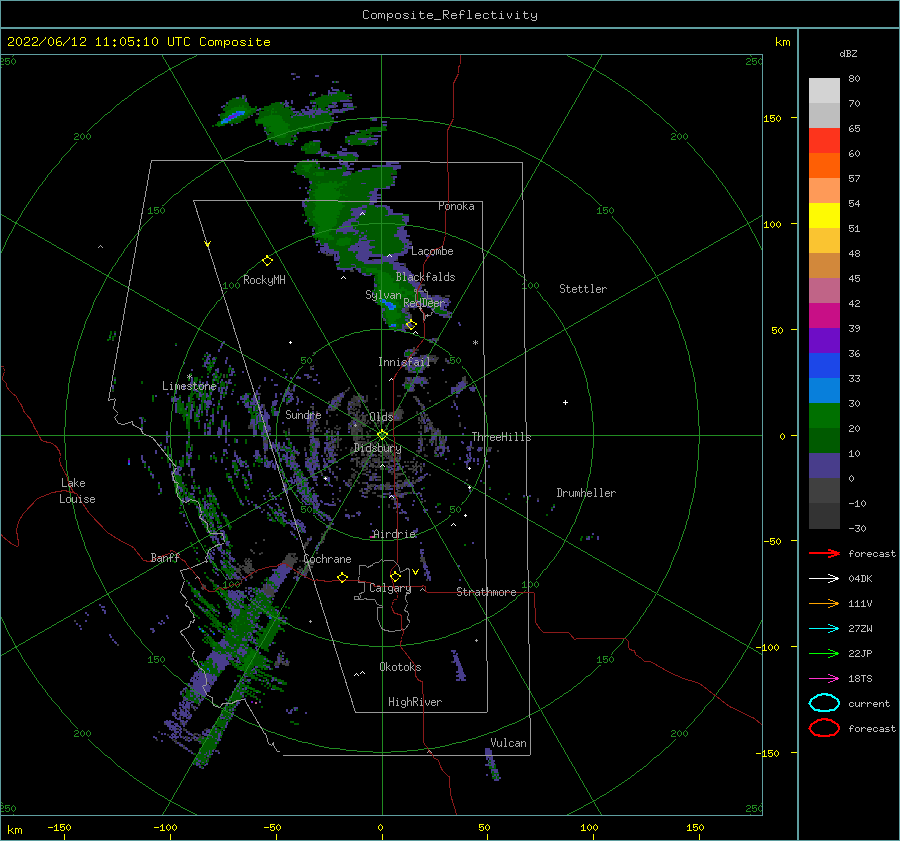Screen dimensions: 900x841
Task: Click the Okotoks label
Action: coord(400,667)
